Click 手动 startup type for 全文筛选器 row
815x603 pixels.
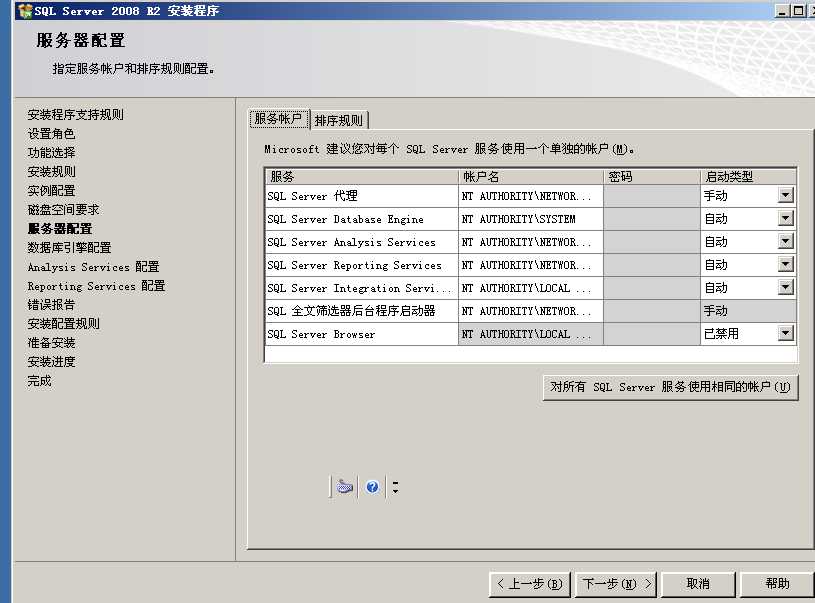tap(748, 311)
